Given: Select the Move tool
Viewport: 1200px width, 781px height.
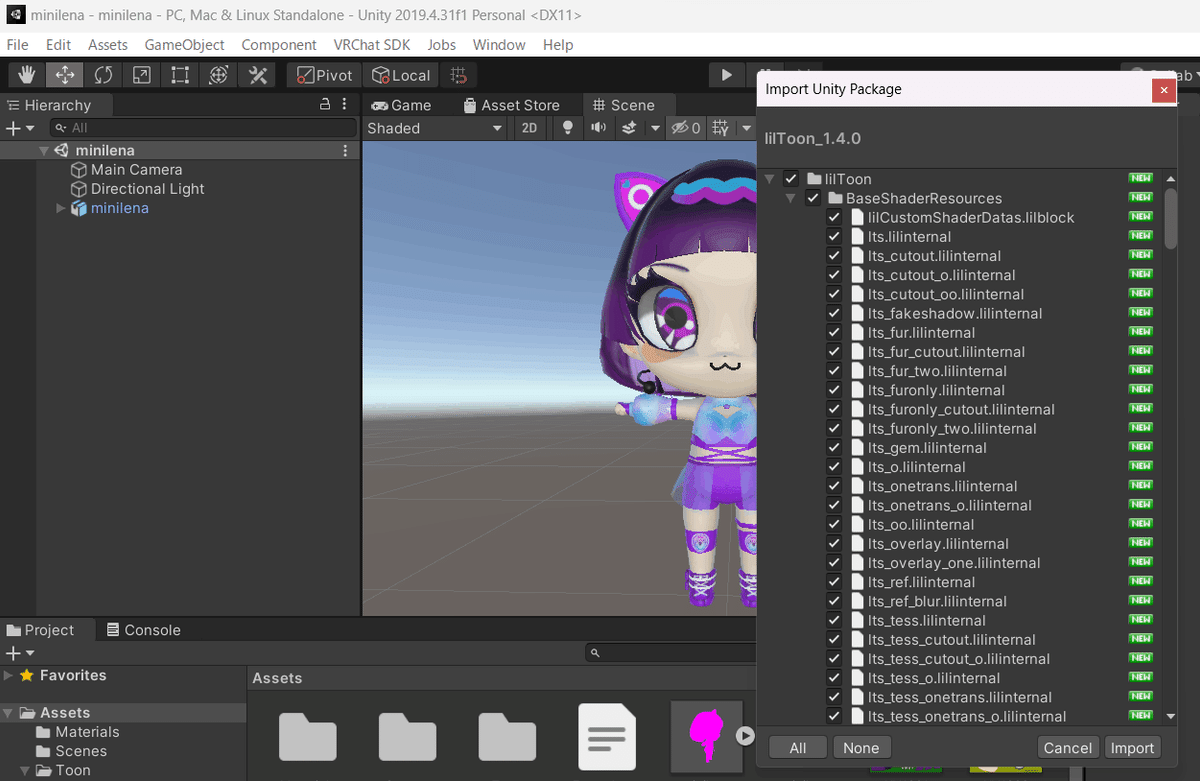Looking at the screenshot, I should point(65,75).
